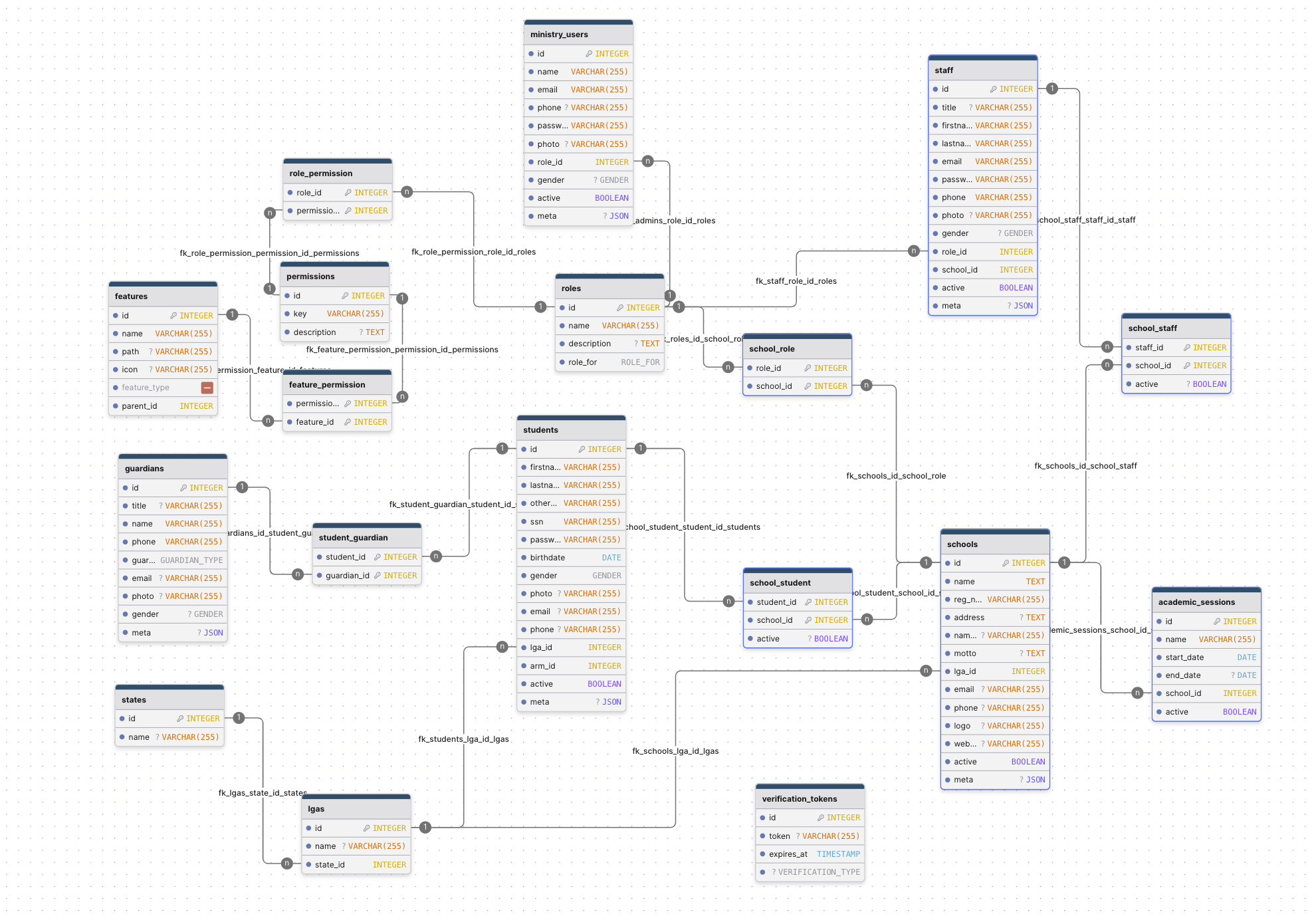1316x920 pixels.
Task: Select the states table header
Action: coord(169,700)
